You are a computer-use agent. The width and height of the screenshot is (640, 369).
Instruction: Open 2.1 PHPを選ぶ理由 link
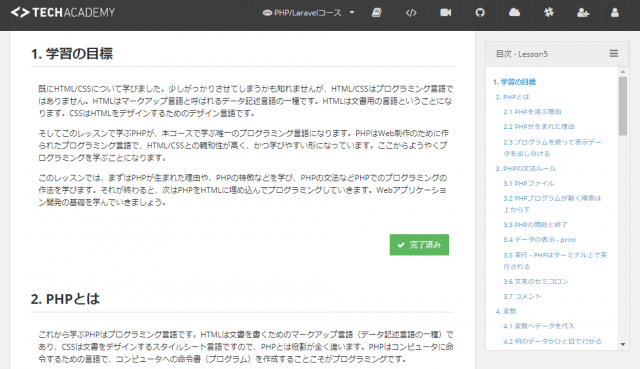tap(532, 112)
